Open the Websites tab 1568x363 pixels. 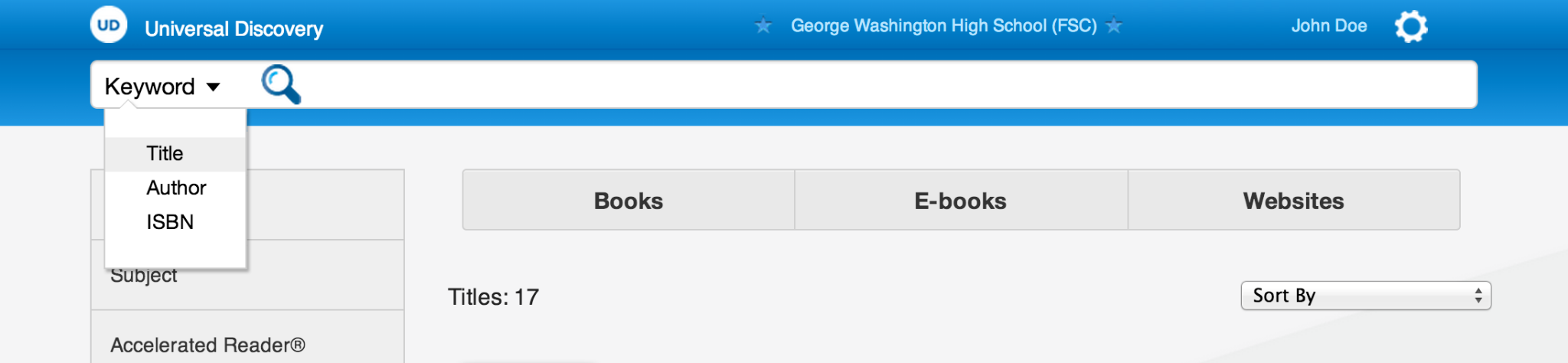1294,201
